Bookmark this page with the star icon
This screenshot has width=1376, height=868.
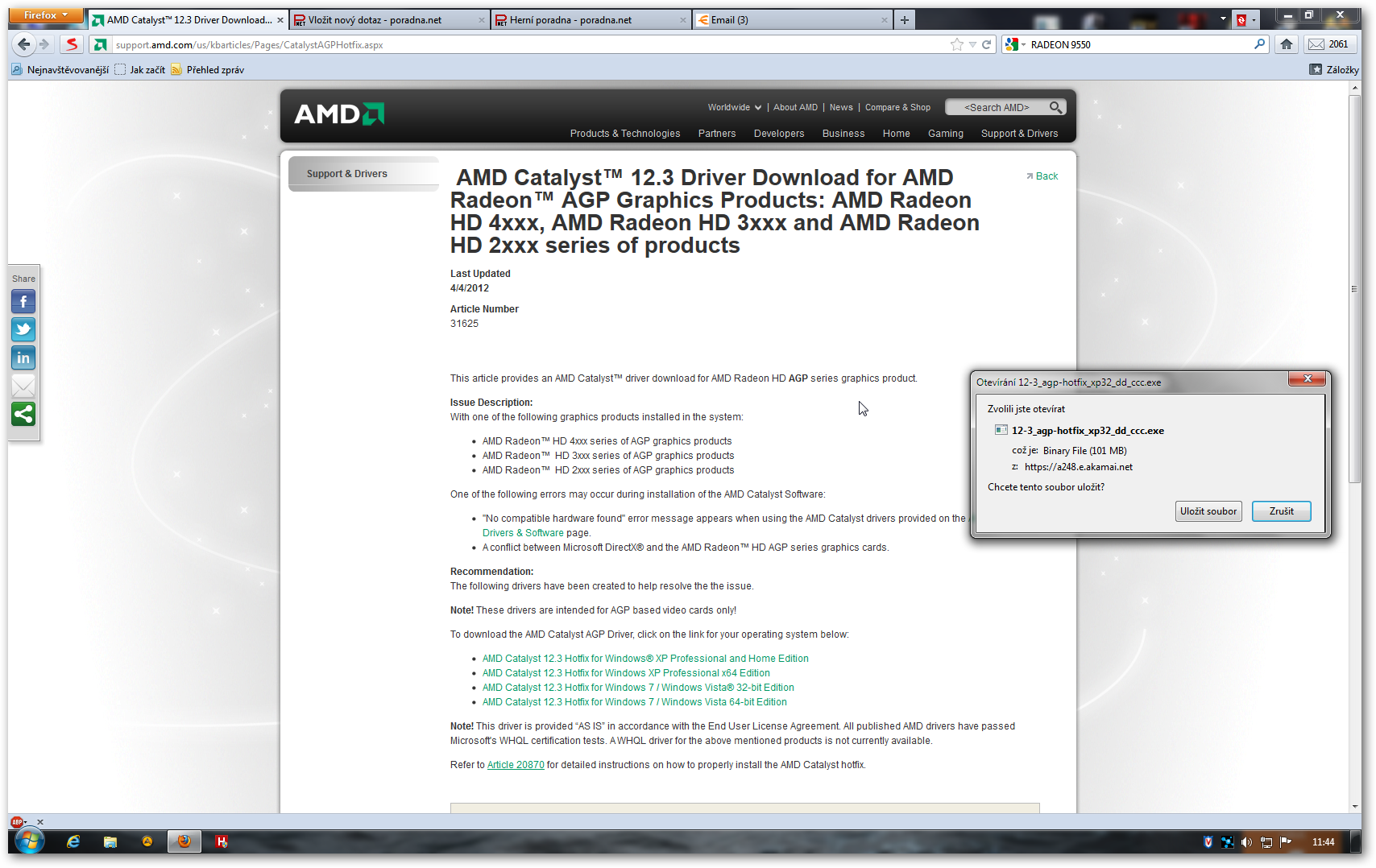tap(956, 44)
